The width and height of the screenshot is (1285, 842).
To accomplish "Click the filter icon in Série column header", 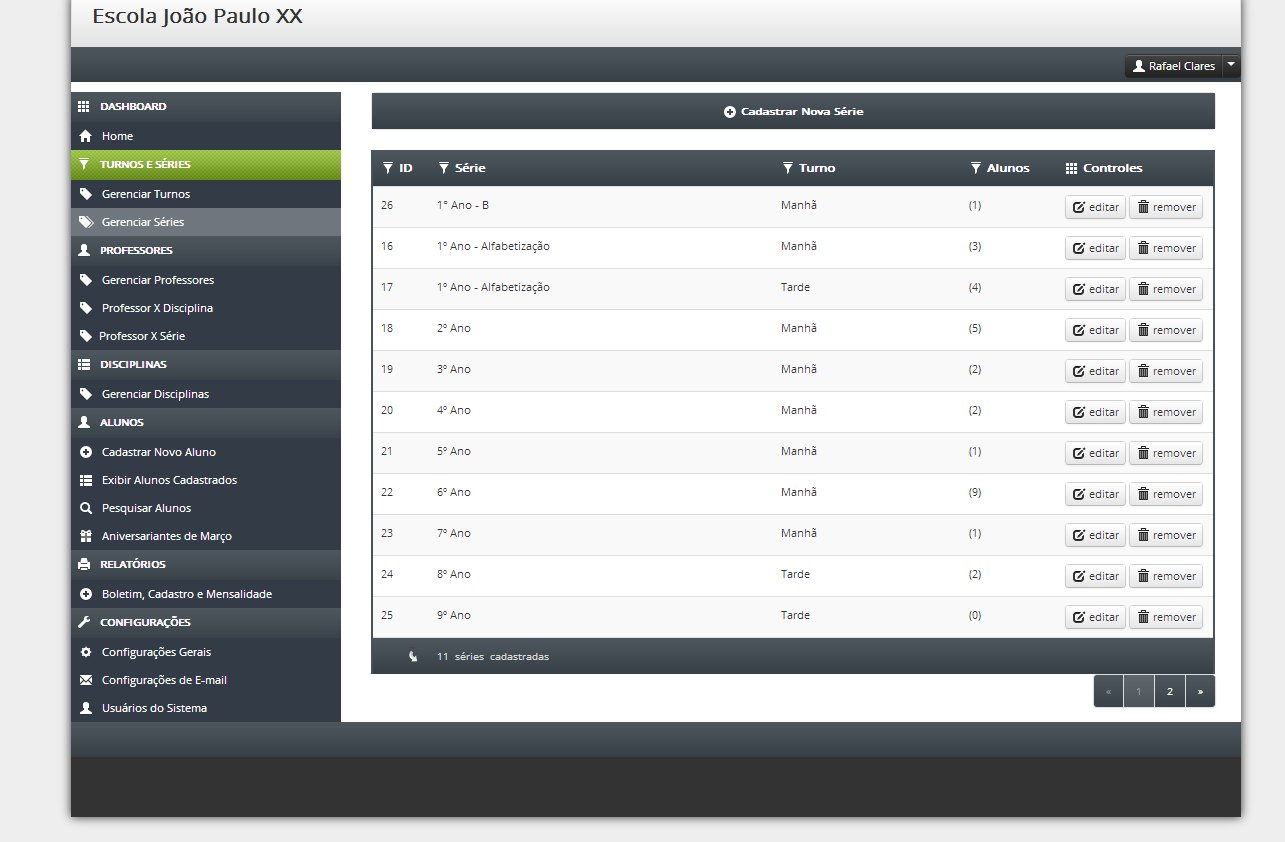I will coord(443,168).
